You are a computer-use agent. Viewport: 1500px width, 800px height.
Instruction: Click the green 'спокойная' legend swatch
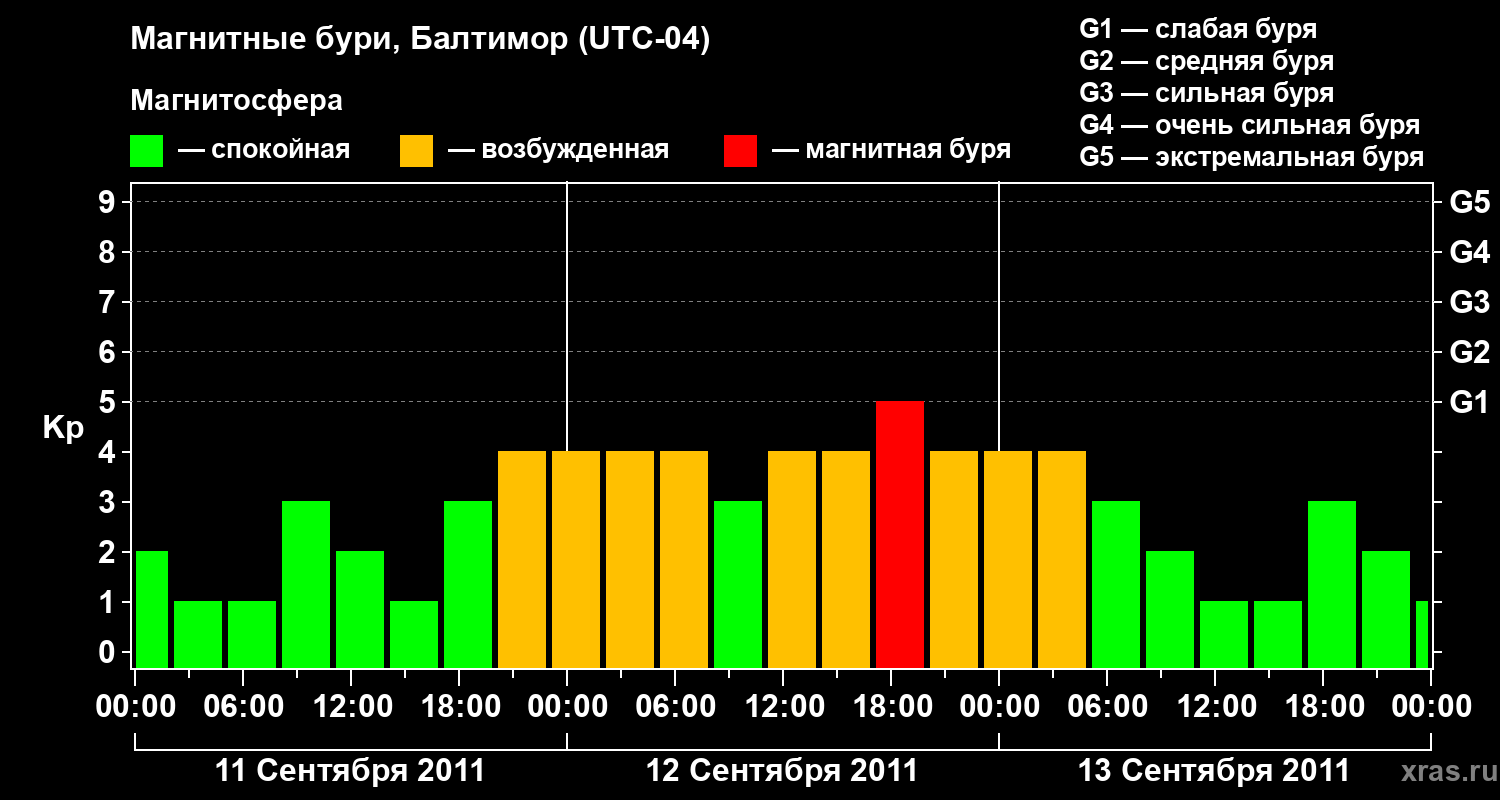[x=146, y=151]
